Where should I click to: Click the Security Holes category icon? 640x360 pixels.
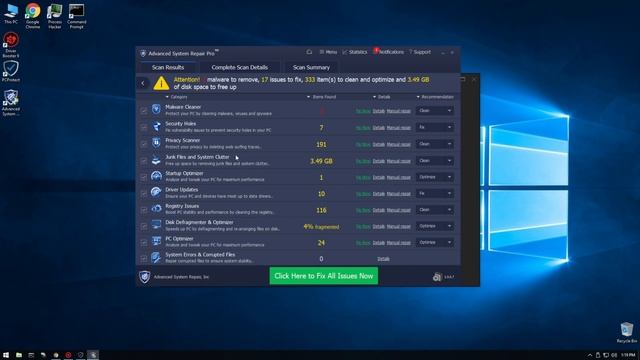click(156, 126)
